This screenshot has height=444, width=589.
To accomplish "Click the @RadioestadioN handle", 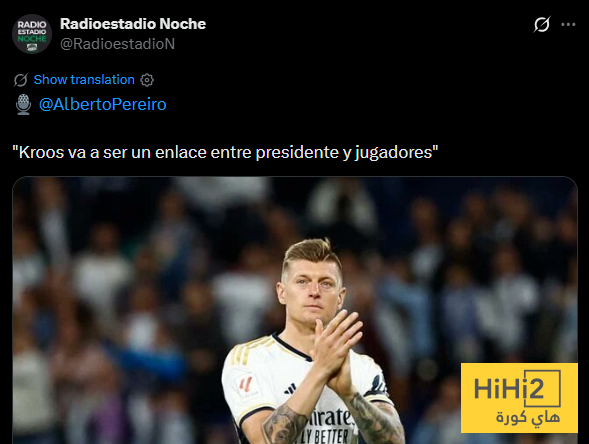I will point(118,44).
